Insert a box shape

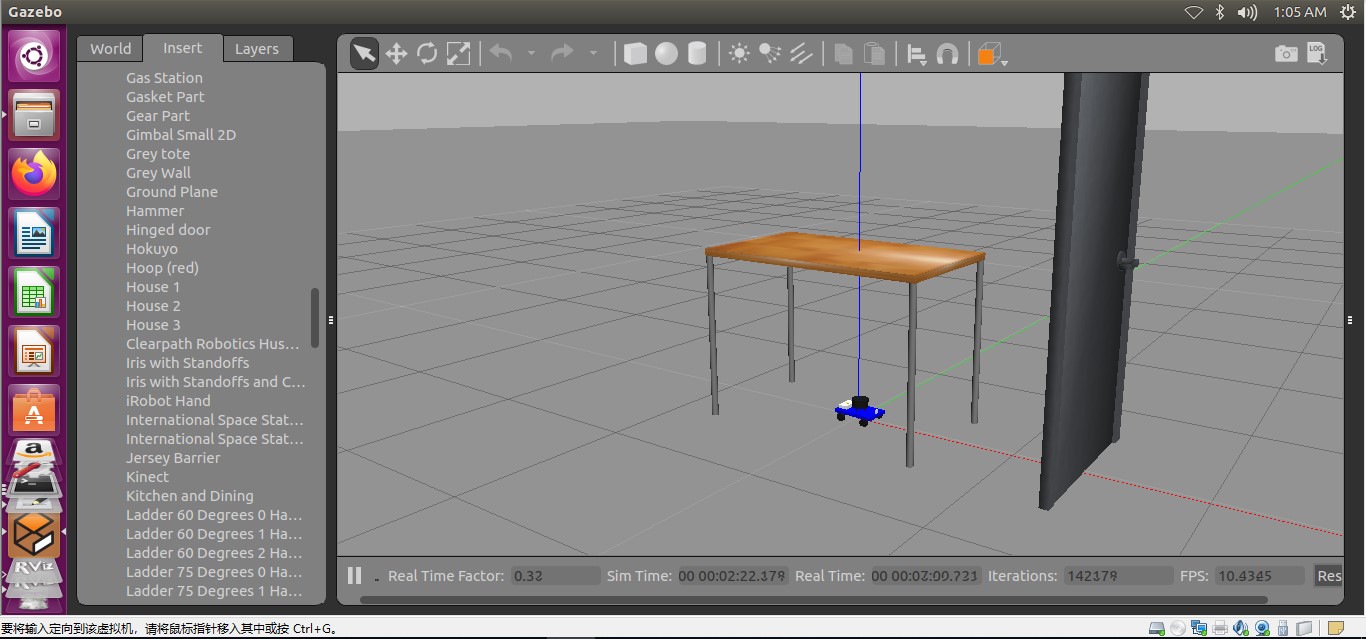pos(635,54)
